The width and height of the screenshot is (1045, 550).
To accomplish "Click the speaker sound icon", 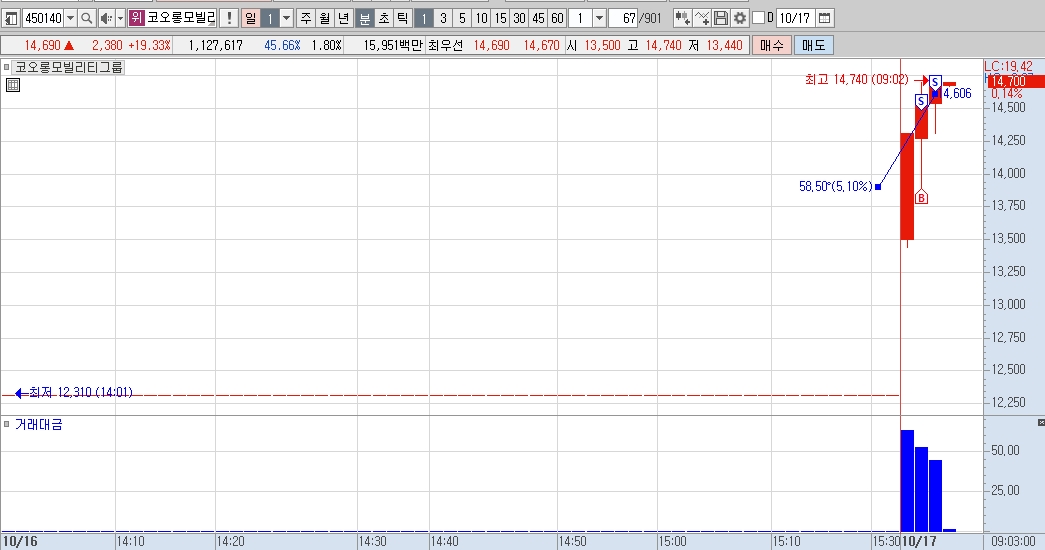I will (106, 18).
